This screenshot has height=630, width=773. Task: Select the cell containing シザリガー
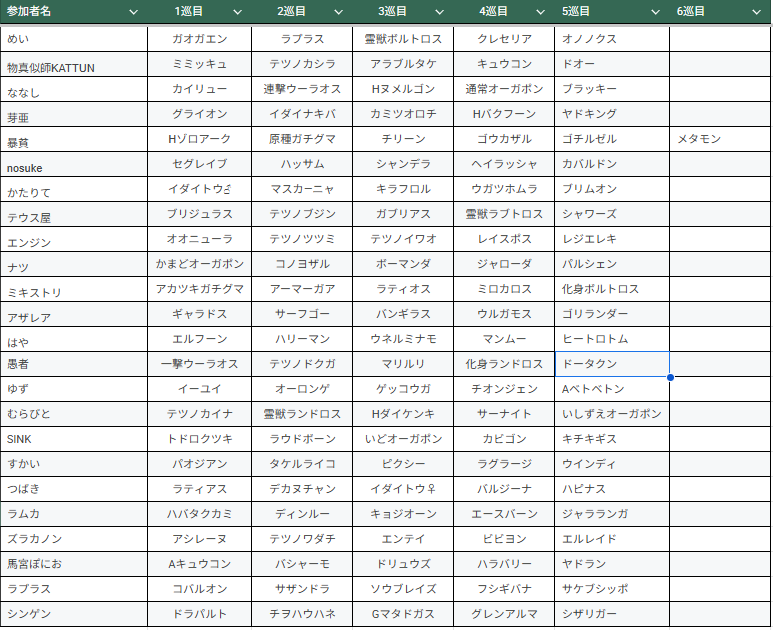tap(612, 614)
